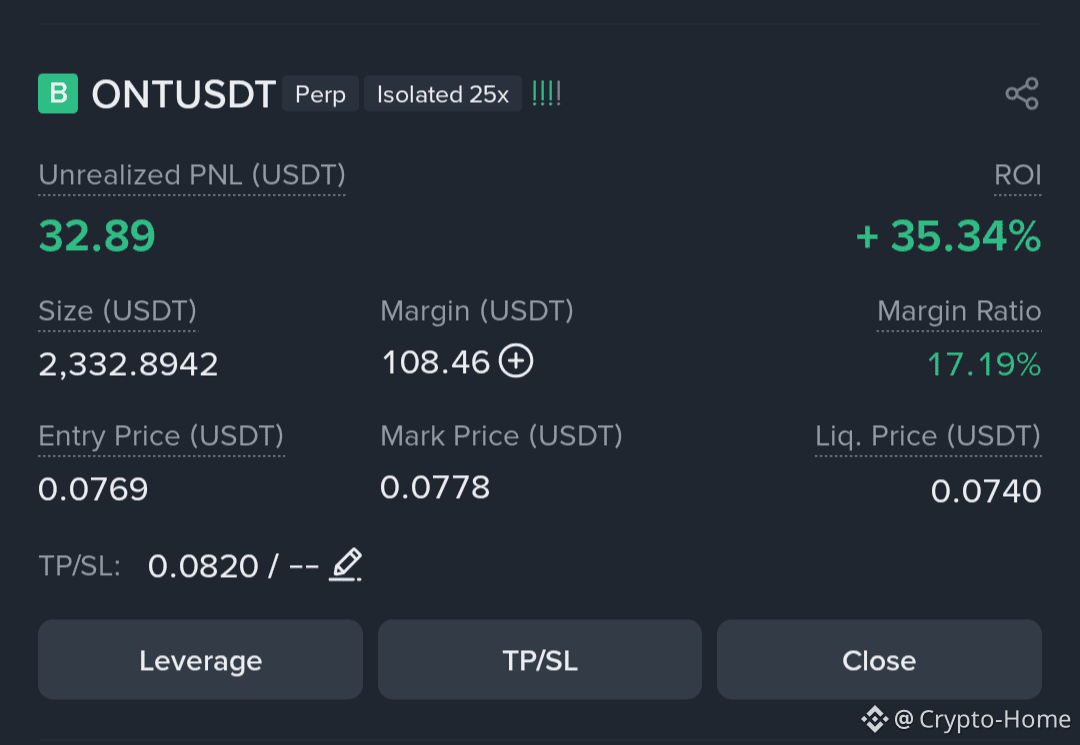Click the Size (USDT) label
This screenshot has height=745, width=1080.
click(x=117, y=311)
